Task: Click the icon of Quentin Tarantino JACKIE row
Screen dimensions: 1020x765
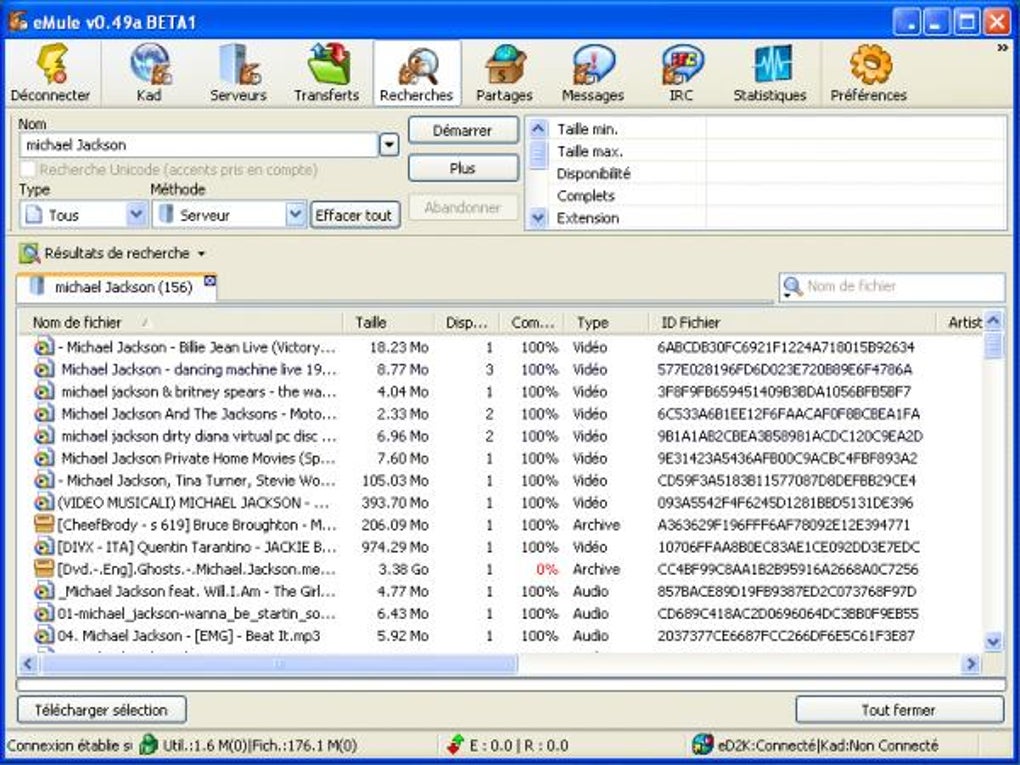Action: click(44, 546)
